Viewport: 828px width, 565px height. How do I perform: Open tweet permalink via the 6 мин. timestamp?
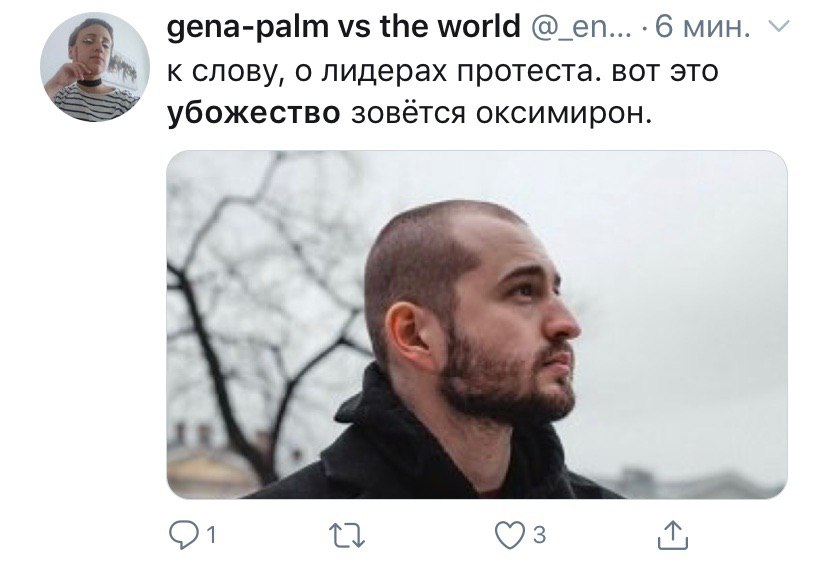[702, 27]
